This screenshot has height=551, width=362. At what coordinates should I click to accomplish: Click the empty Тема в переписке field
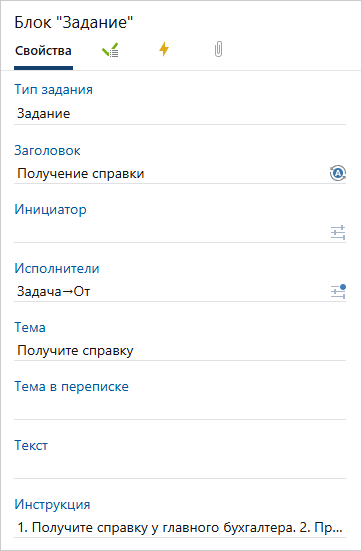pyautogui.click(x=180, y=410)
